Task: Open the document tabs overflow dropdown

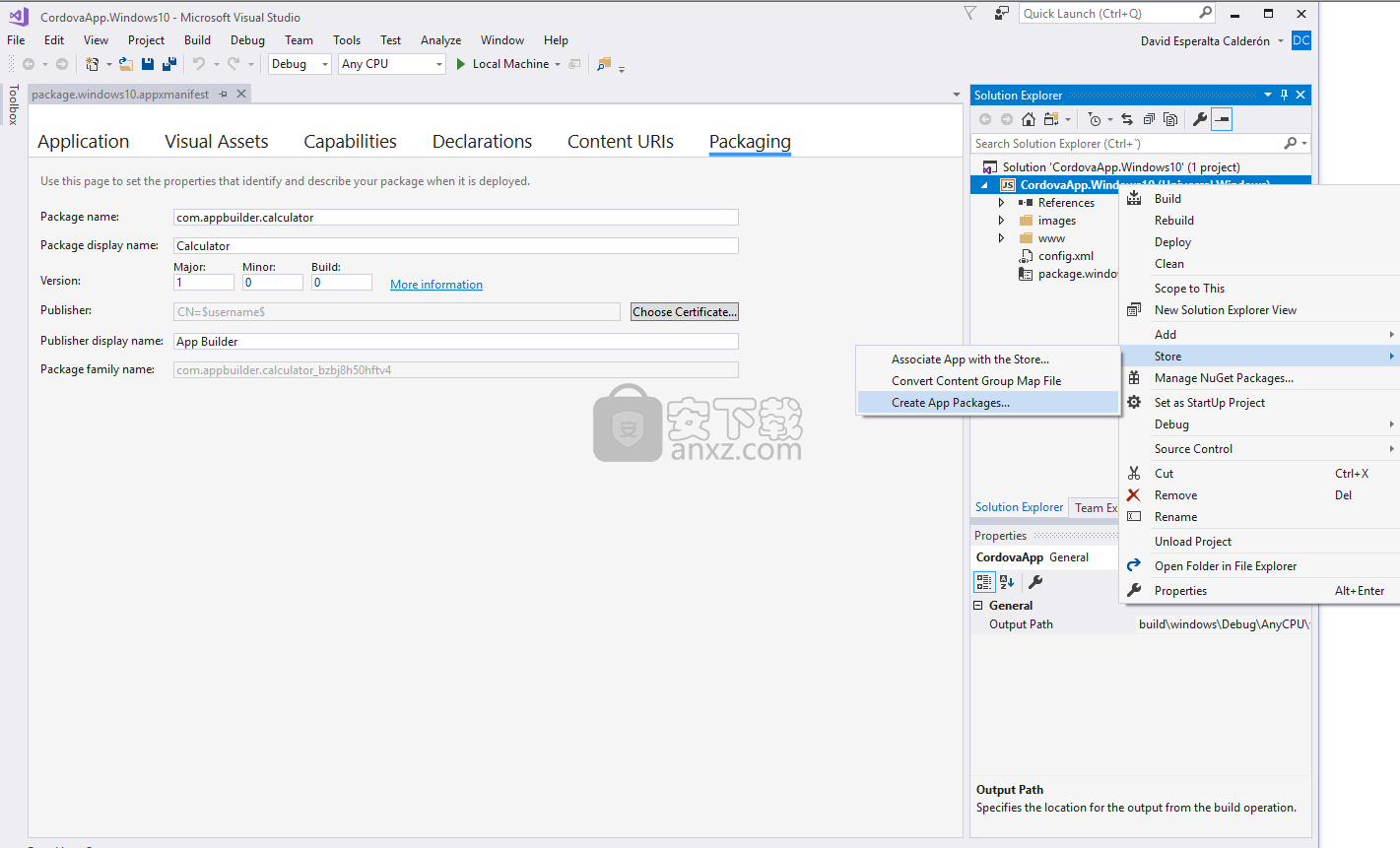Action: click(956, 95)
